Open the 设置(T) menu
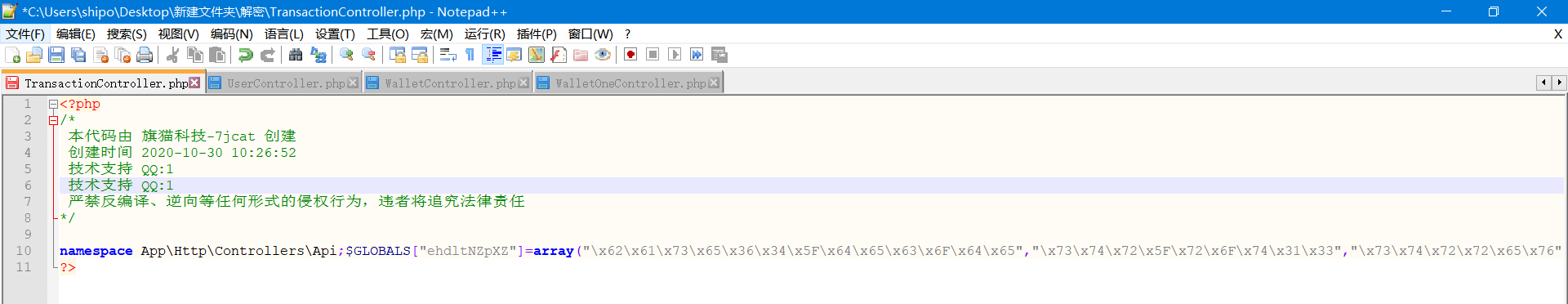Image resolution: width=1568 pixels, height=304 pixels. pyautogui.click(x=335, y=34)
